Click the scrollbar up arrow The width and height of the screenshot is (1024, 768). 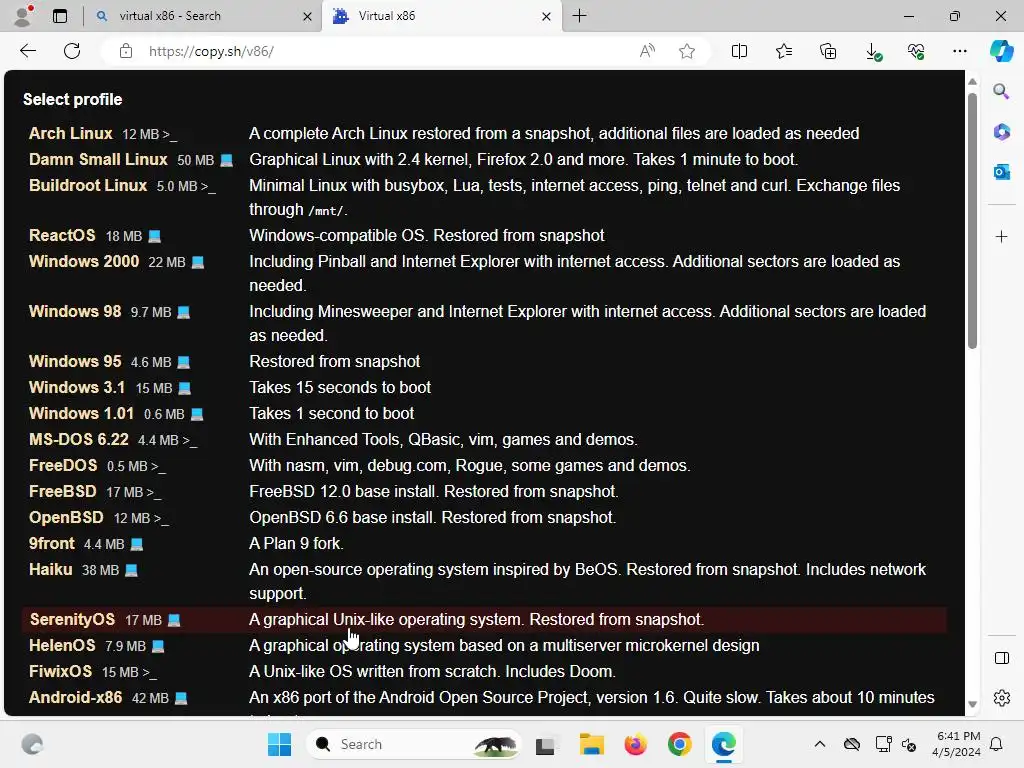coord(972,82)
